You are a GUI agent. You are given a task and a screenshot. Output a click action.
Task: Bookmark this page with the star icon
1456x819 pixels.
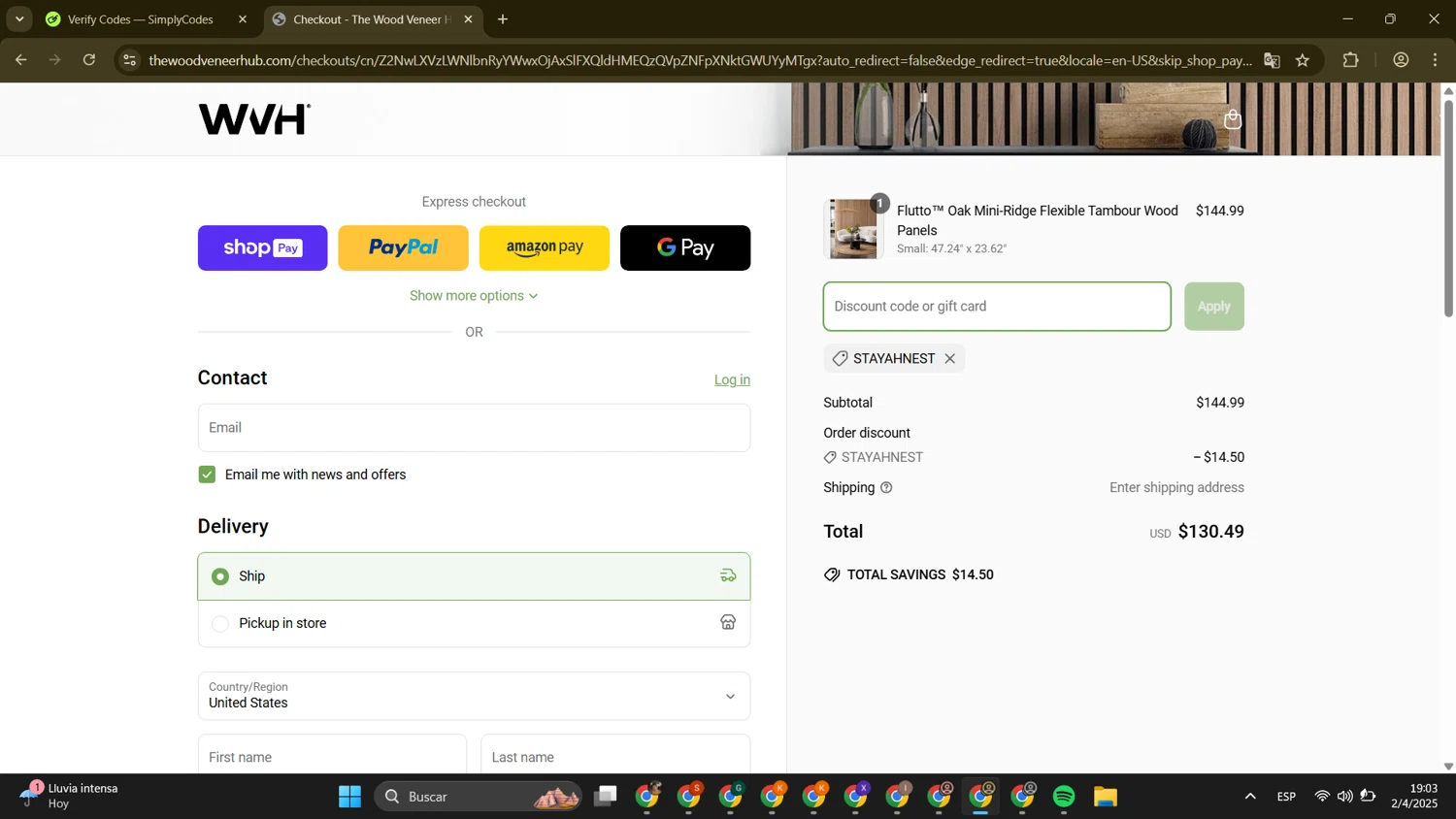(1303, 60)
